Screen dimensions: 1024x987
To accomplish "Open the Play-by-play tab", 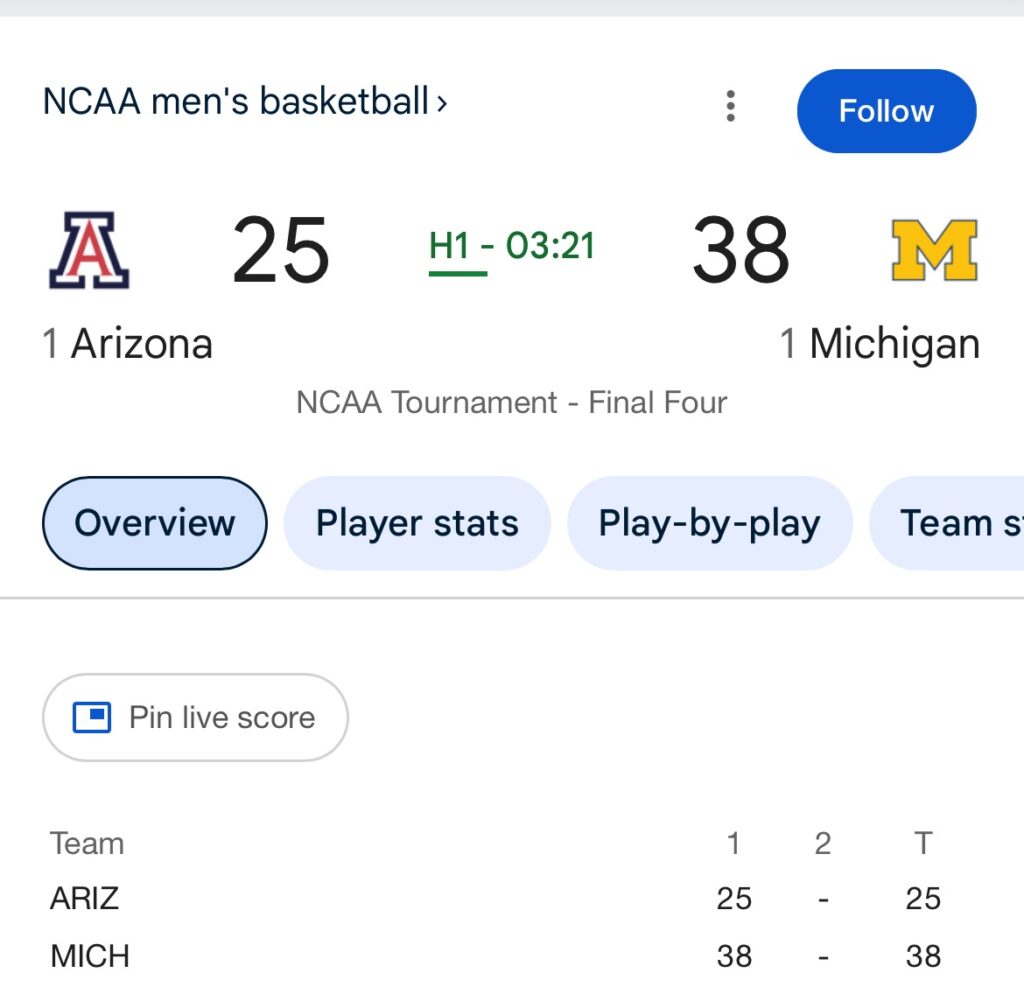I will pyautogui.click(x=709, y=523).
